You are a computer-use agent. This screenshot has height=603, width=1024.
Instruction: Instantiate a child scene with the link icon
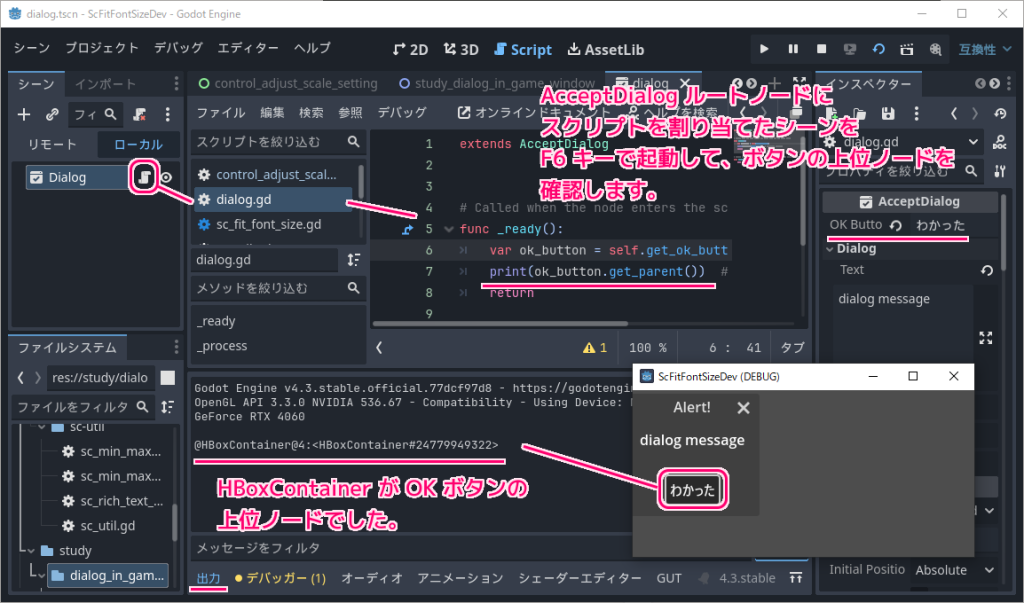click(53, 114)
